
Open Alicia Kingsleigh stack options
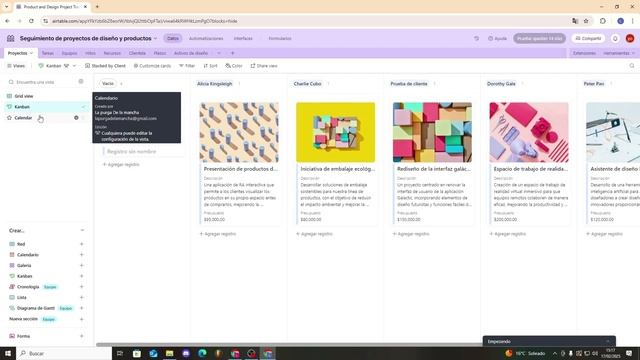[x=239, y=84]
